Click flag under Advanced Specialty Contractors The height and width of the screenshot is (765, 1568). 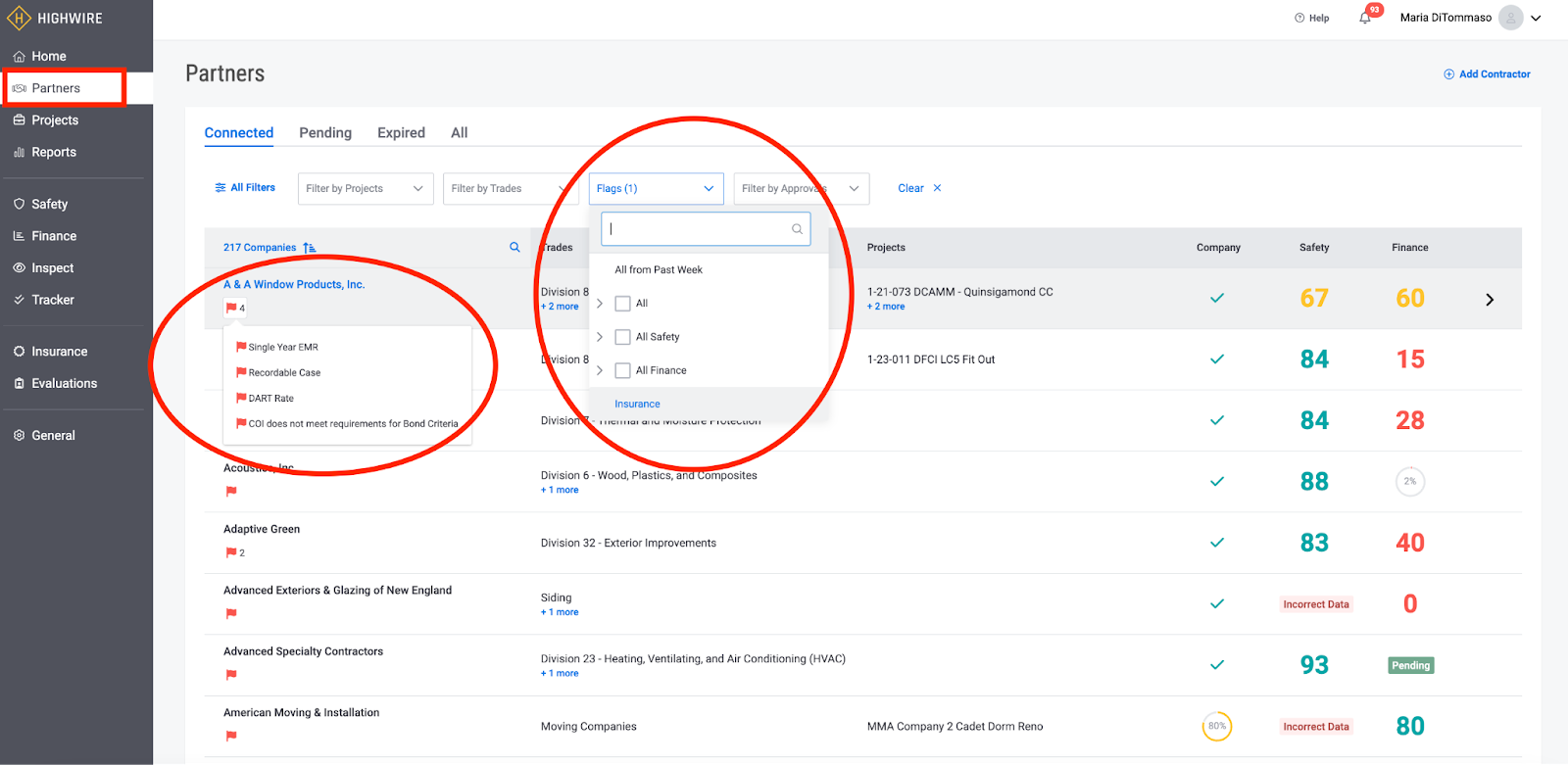coord(231,675)
